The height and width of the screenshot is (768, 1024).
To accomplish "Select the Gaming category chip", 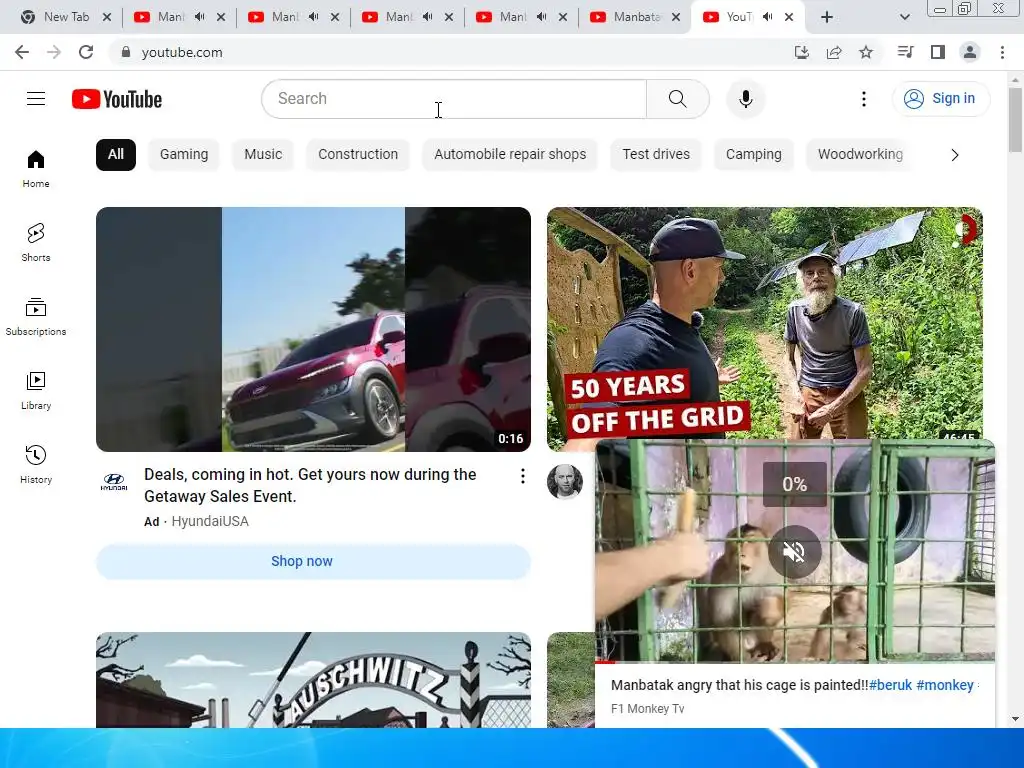I will click(x=184, y=155).
